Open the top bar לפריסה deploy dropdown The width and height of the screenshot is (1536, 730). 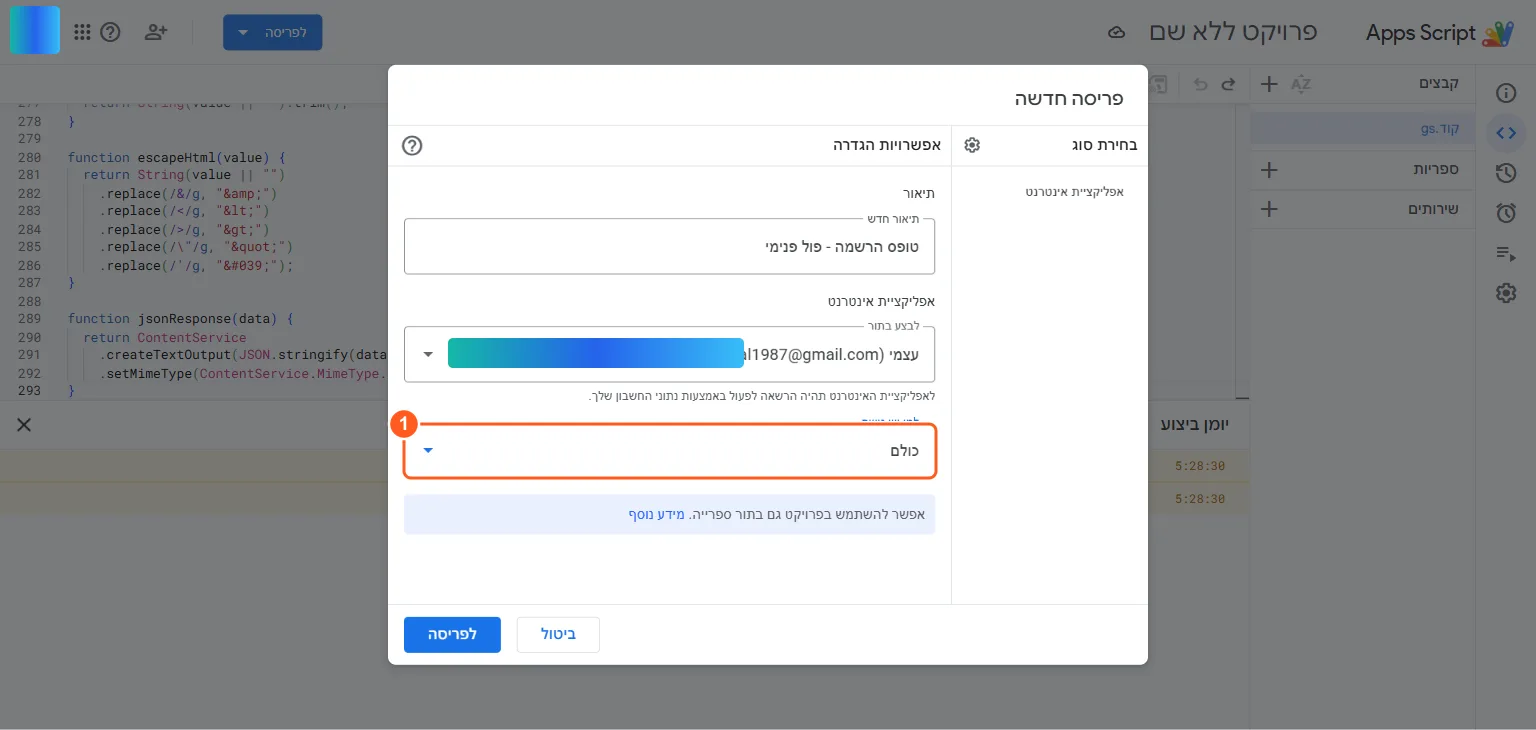pos(272,32)
